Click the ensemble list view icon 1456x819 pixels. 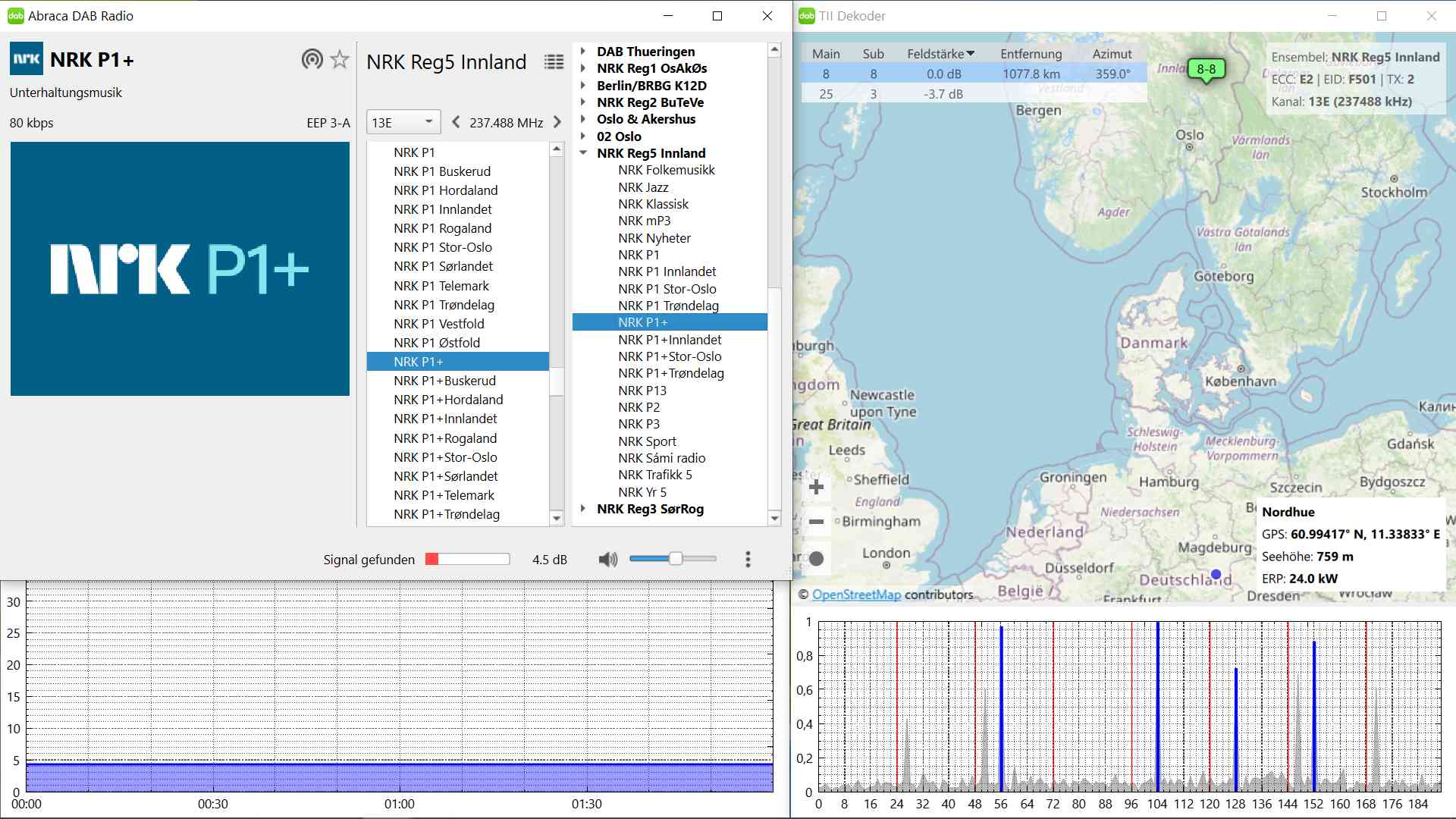tap(554, 62)
